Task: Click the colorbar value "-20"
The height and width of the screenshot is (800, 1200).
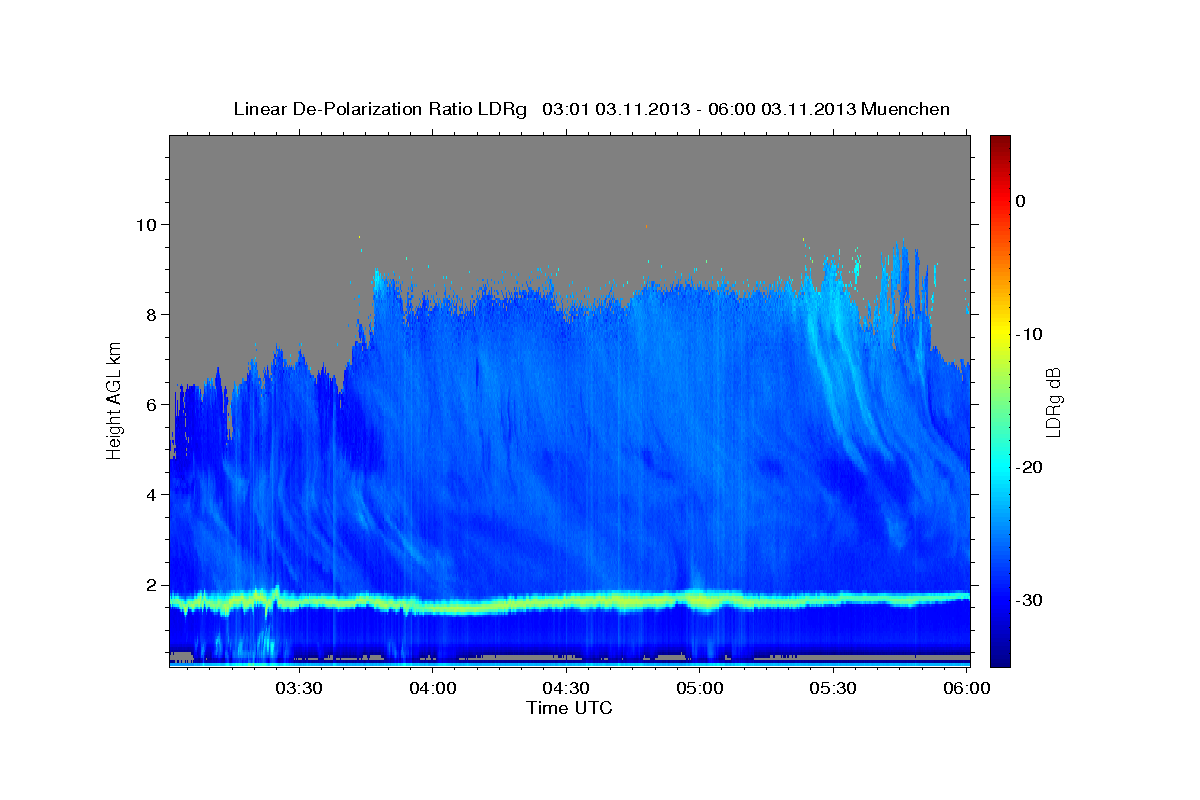Action: point(1029,467)
